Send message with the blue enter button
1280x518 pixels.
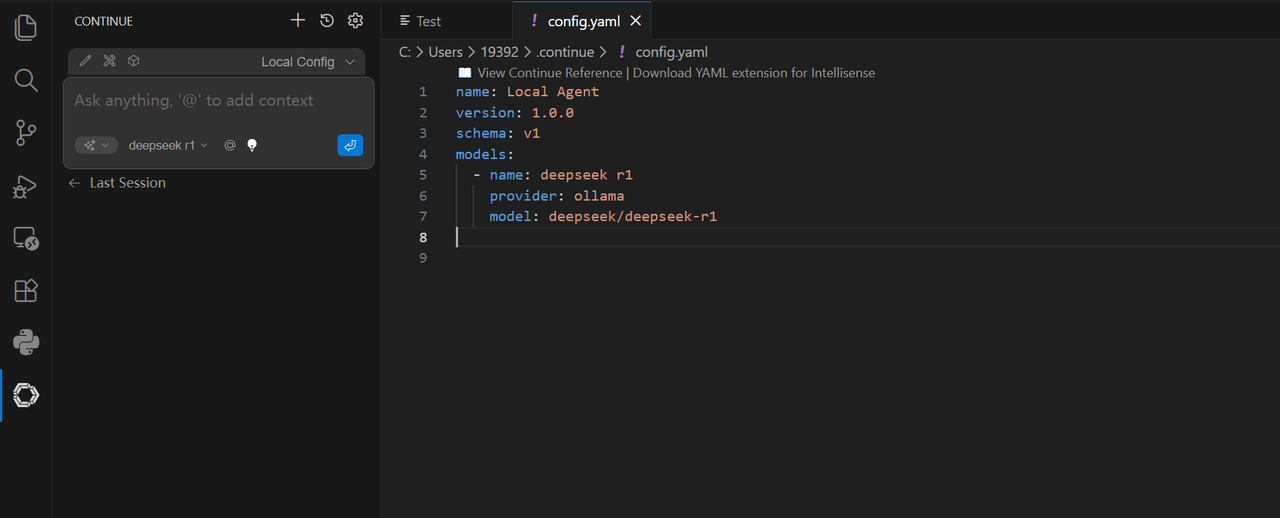coord(350,145)
